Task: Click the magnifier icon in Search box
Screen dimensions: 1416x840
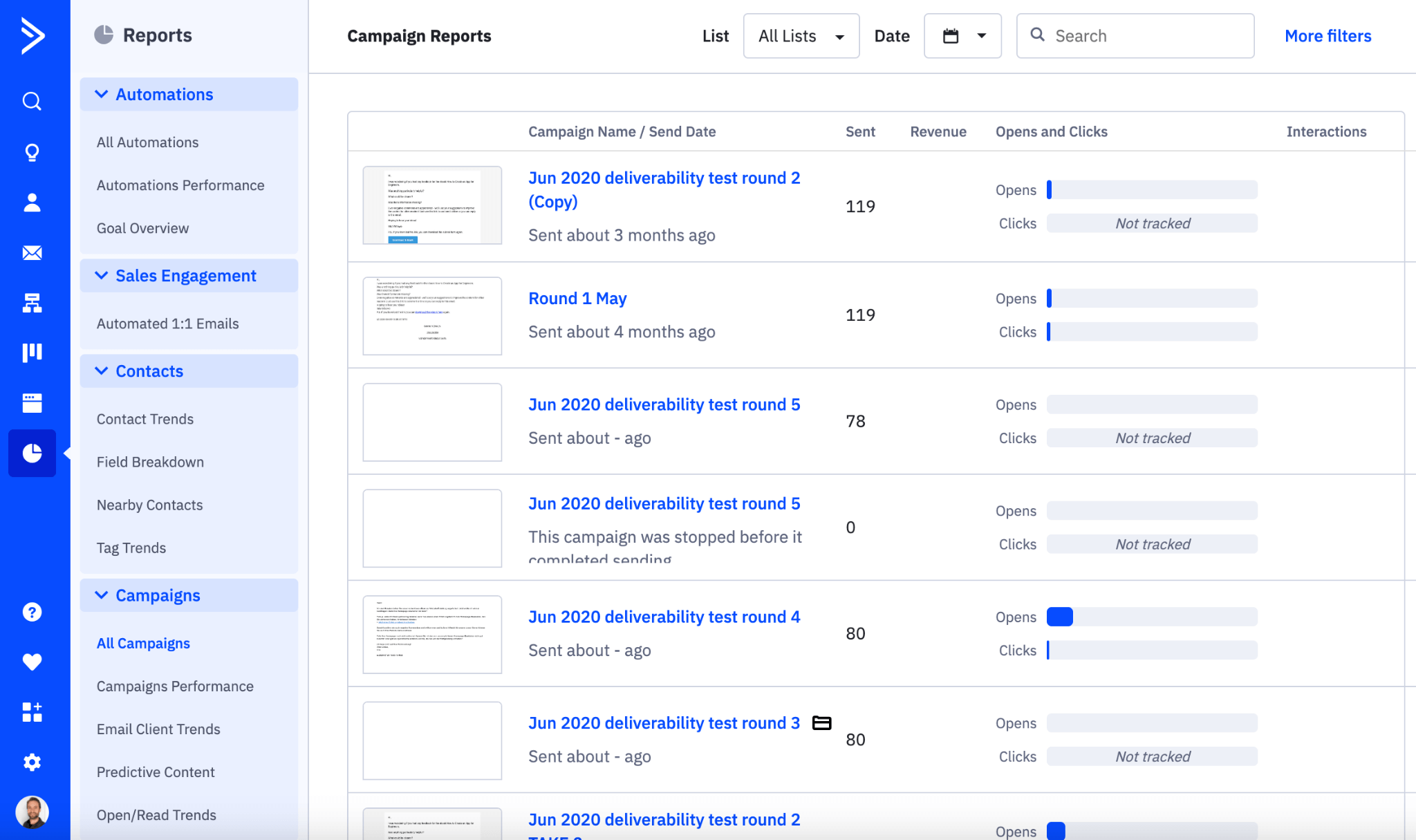Action: click(x=1037, y=35)
